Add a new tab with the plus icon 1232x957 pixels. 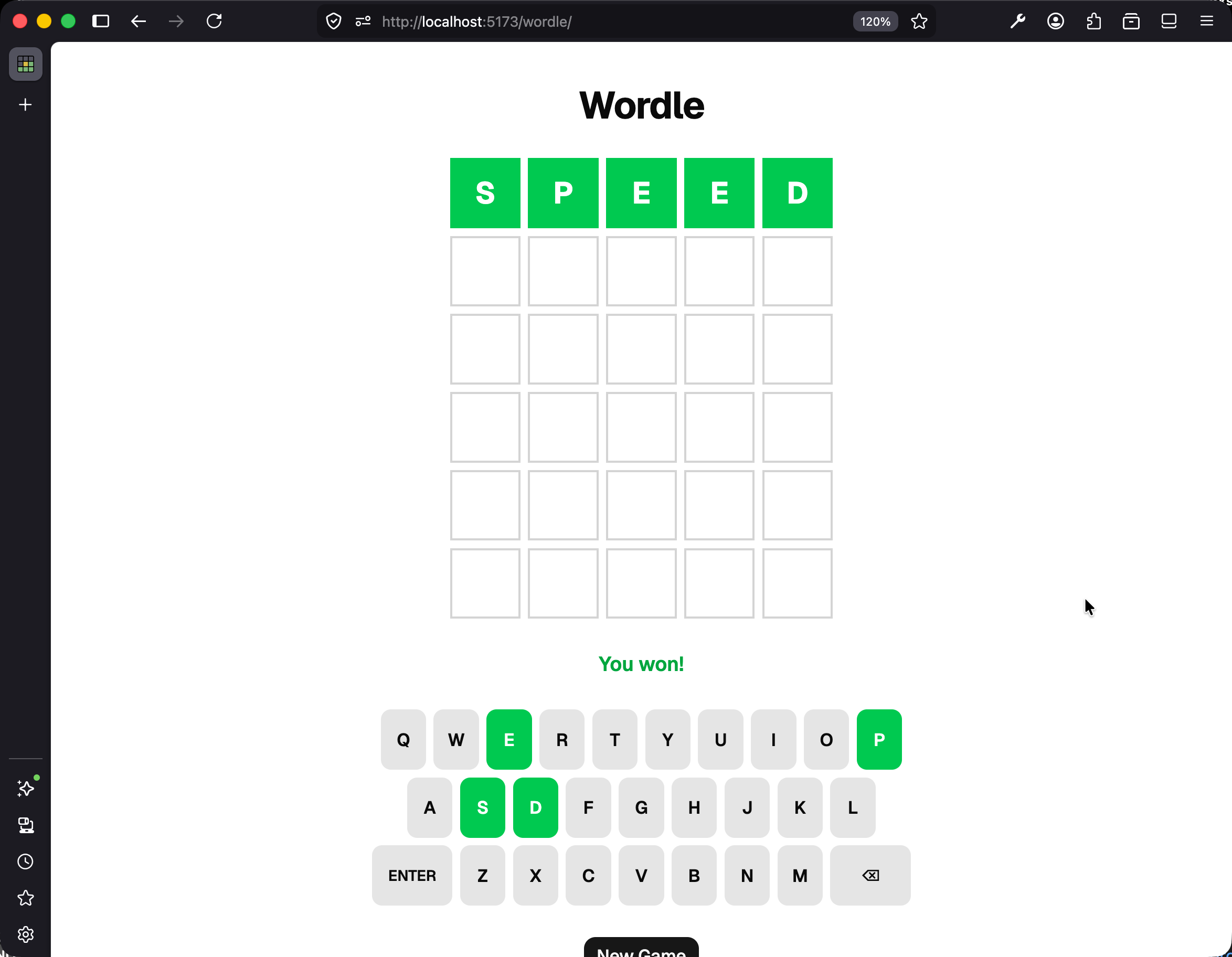[x=25, y=105]
